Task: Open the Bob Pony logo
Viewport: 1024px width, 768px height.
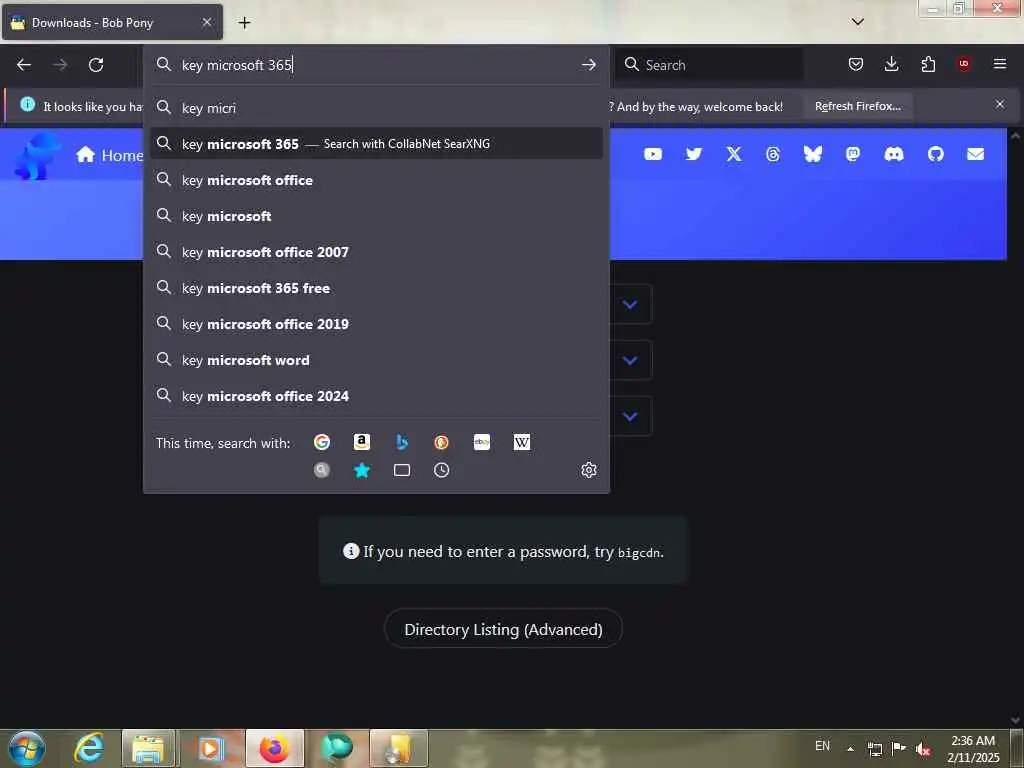Action: click(x=37, y=155)
